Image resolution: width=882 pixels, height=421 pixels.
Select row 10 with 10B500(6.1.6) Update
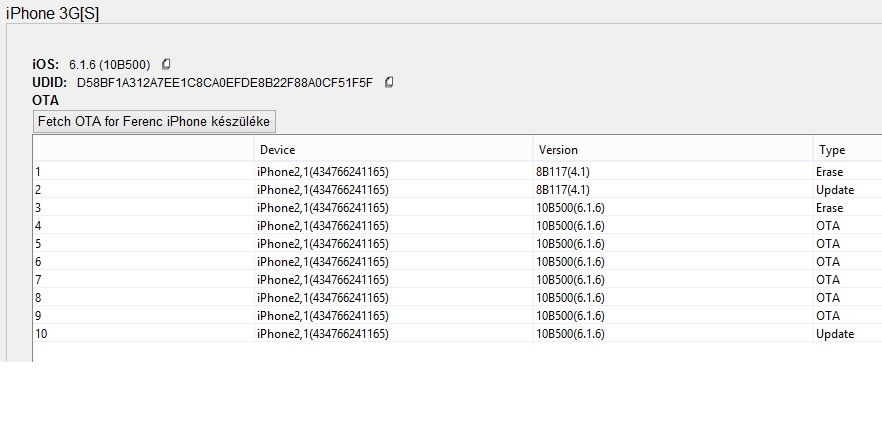[457, 334]
